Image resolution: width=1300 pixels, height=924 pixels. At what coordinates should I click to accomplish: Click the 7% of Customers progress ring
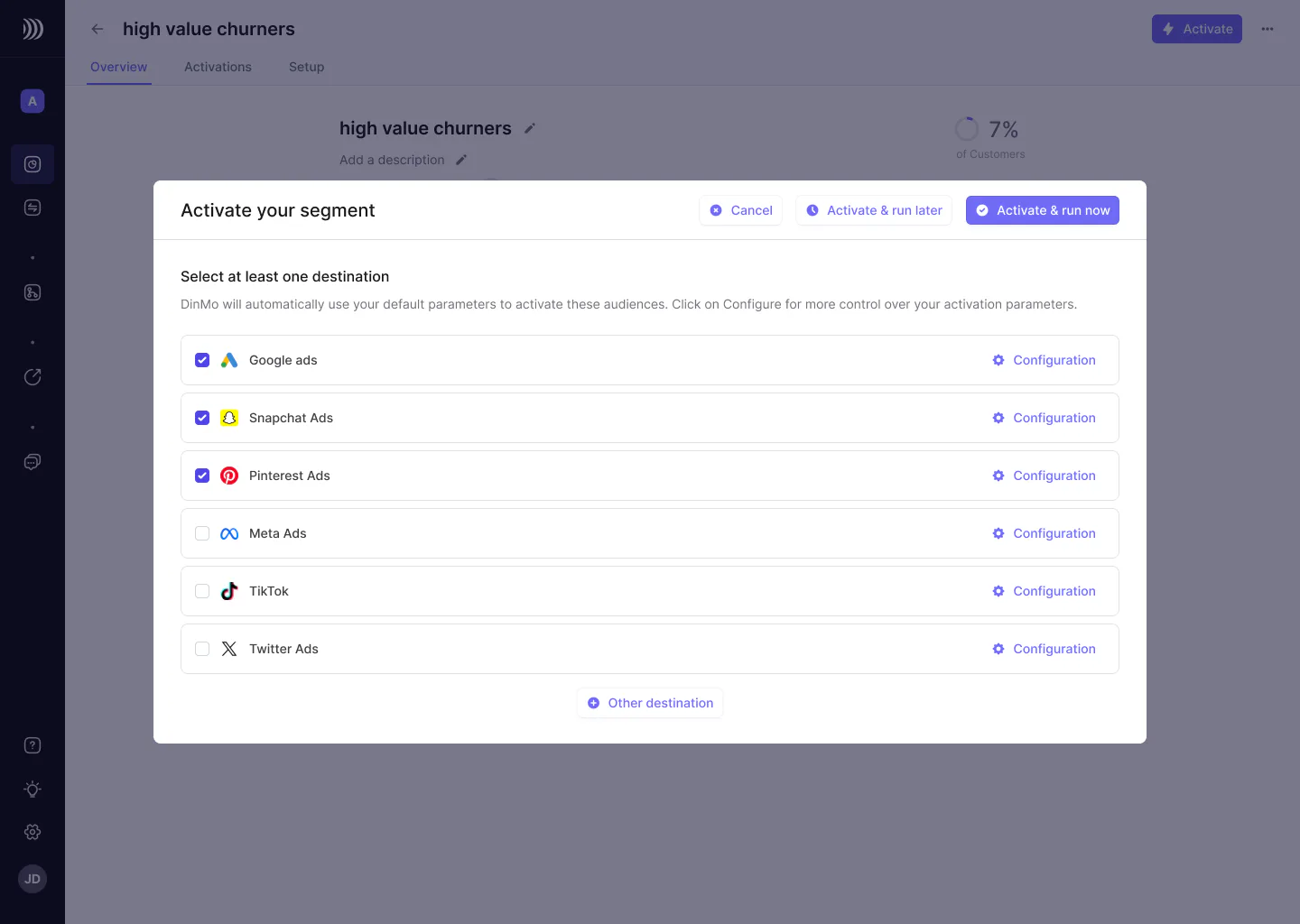pyautogui.click(x=966, y=129)
